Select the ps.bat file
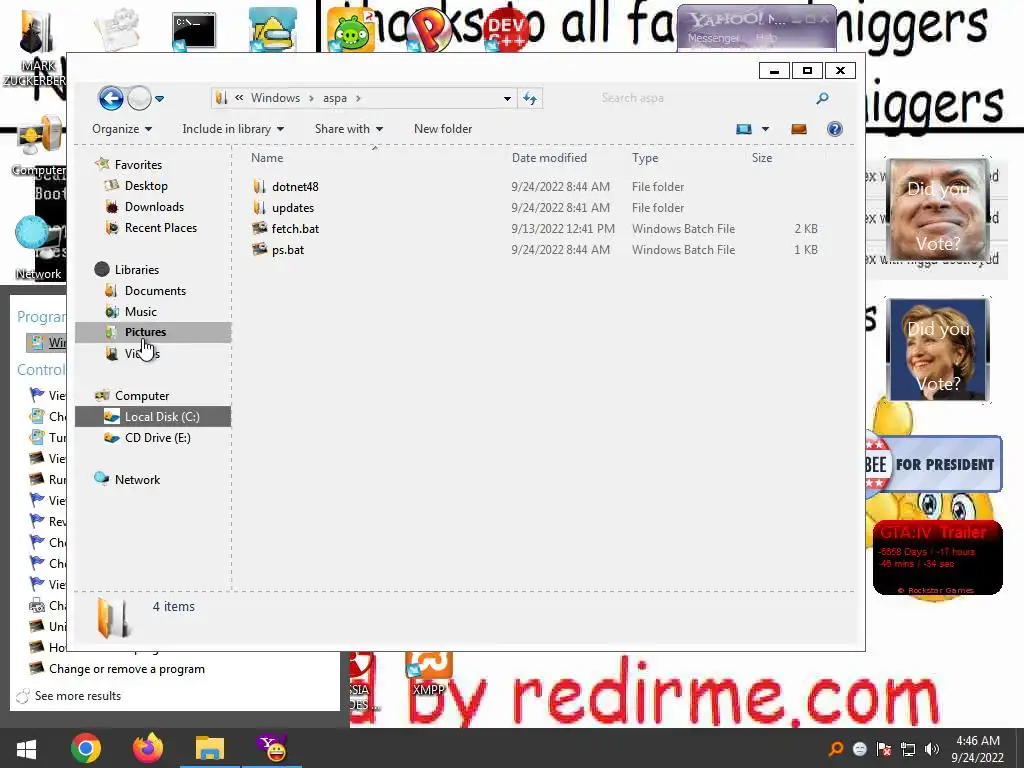1024x768 pixels. click(288, 249)
